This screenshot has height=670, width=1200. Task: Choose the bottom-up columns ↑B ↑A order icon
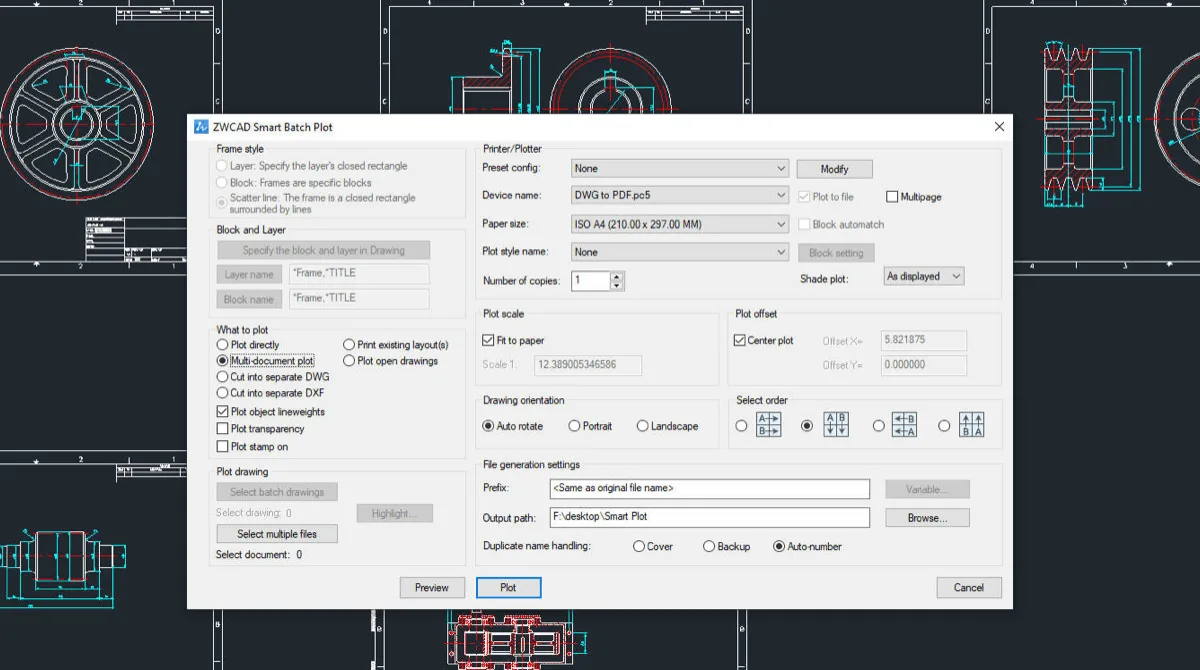pos(972,425)
